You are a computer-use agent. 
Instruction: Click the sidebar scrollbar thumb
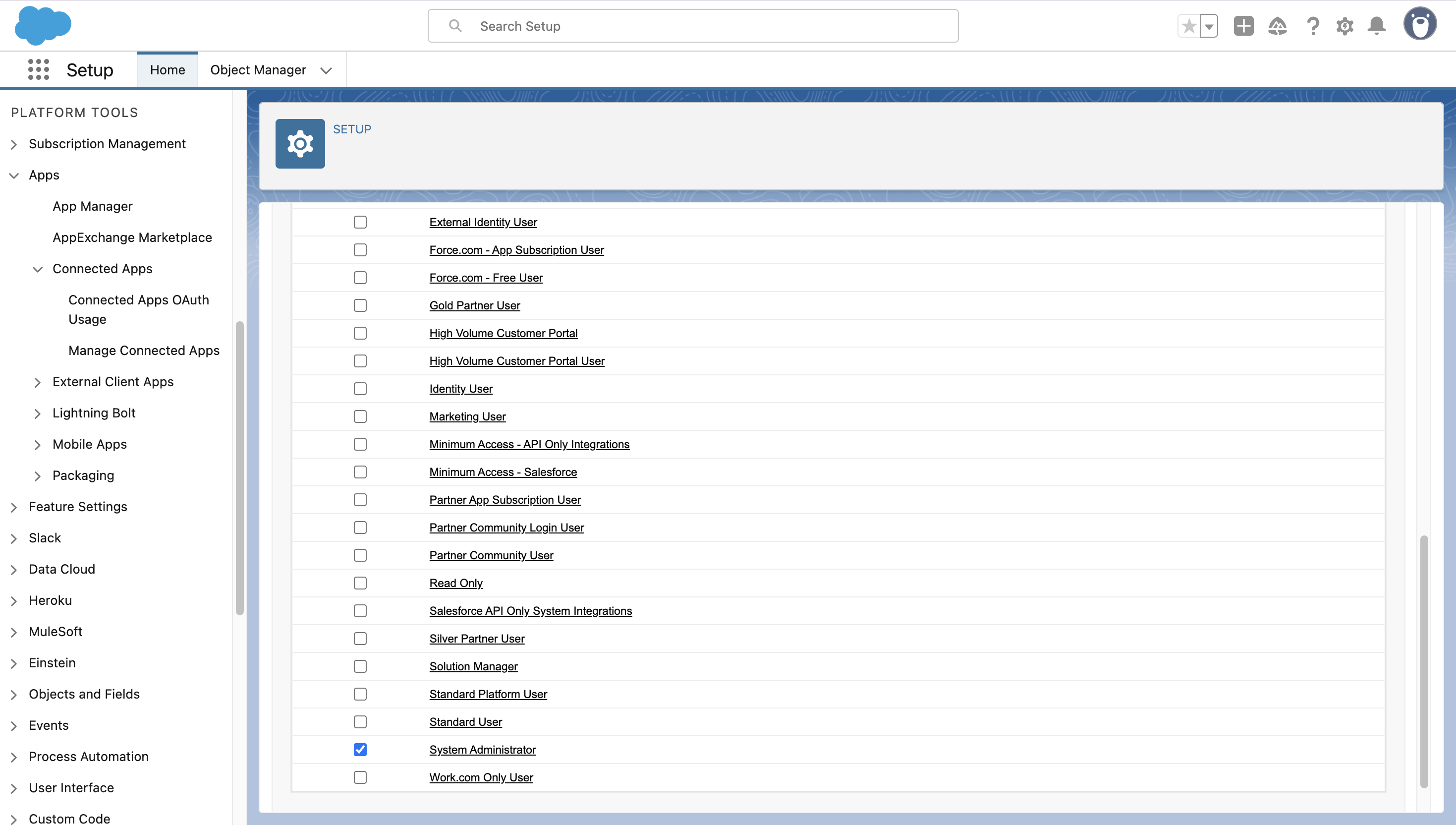(x=239, y=468)
